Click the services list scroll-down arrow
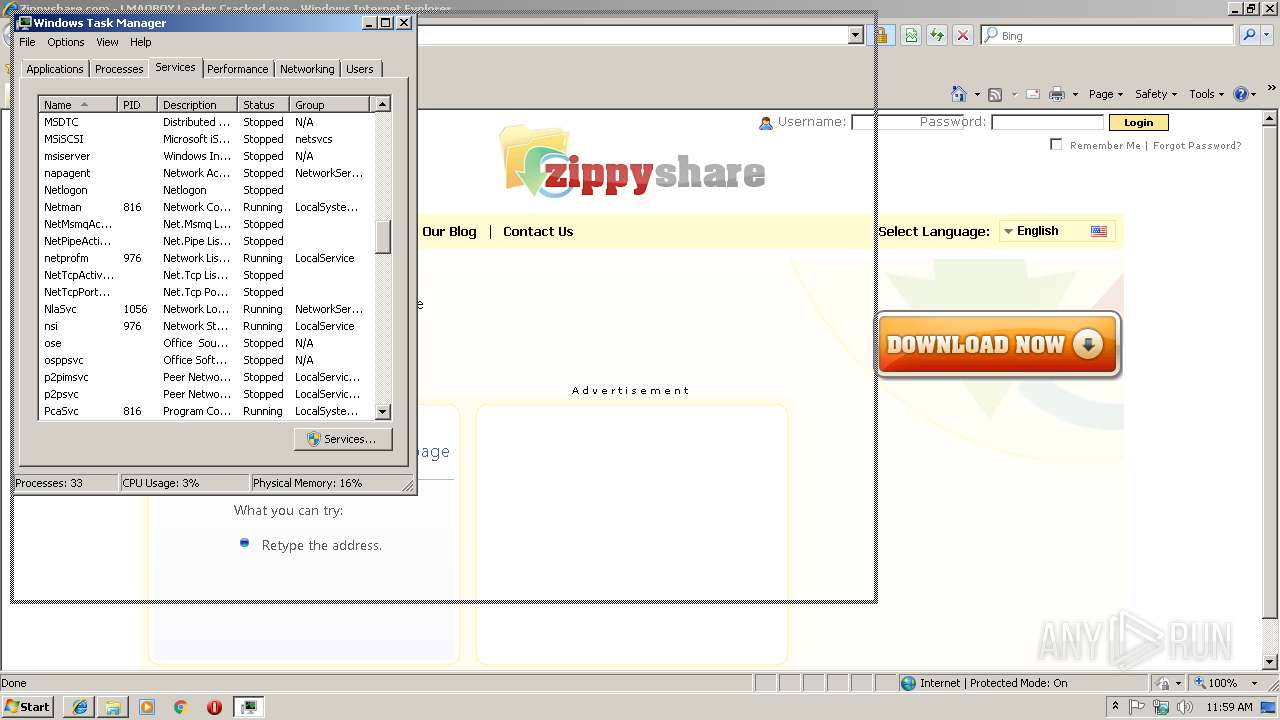The width and height of the screenshot is (1280, 720). pos(382,411)
